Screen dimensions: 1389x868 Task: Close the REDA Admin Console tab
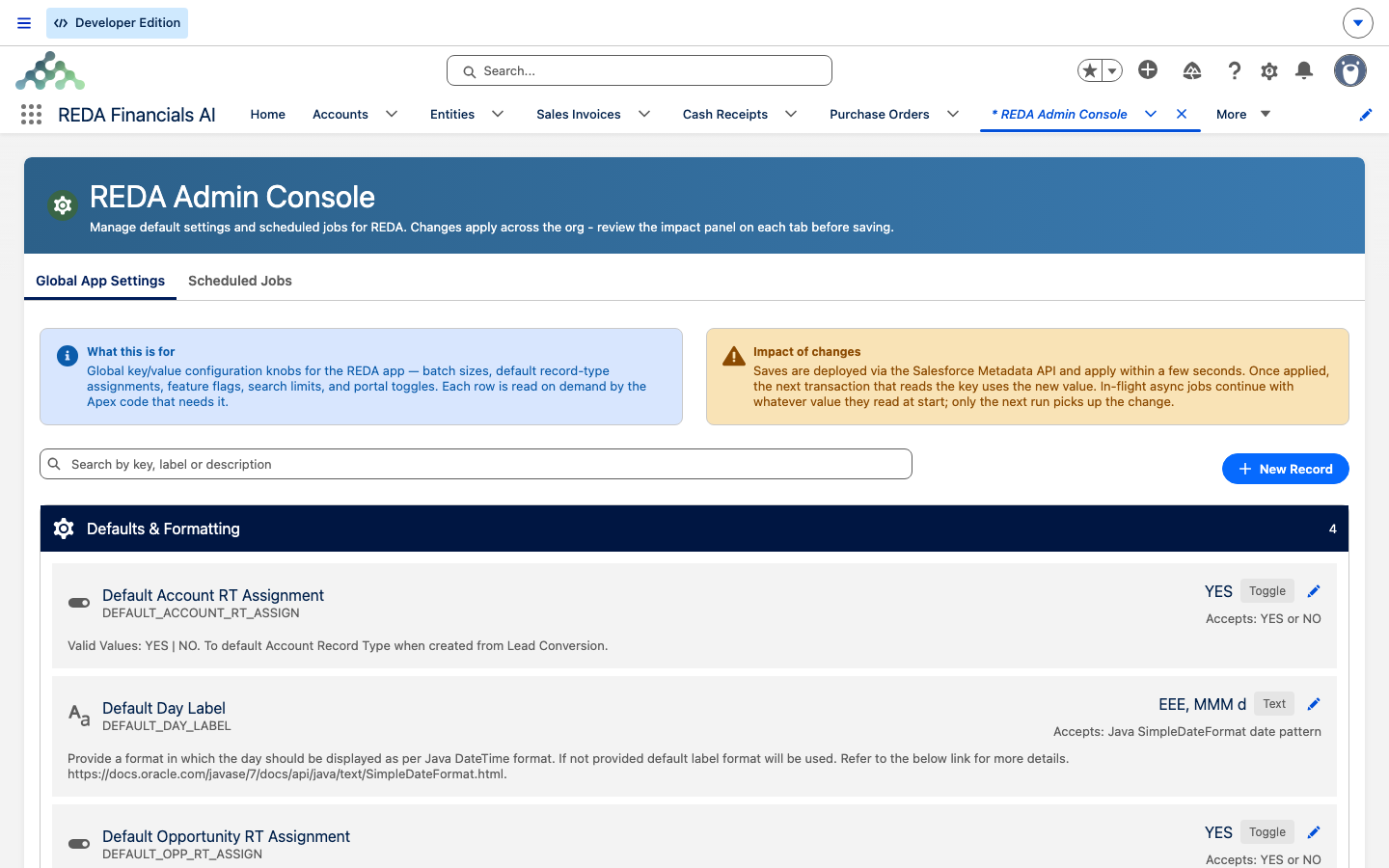click(x=1182, y=114)
